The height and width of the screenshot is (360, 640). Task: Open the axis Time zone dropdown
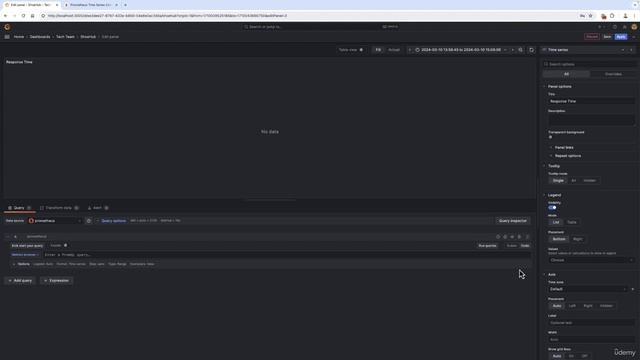tap(587, 289)
